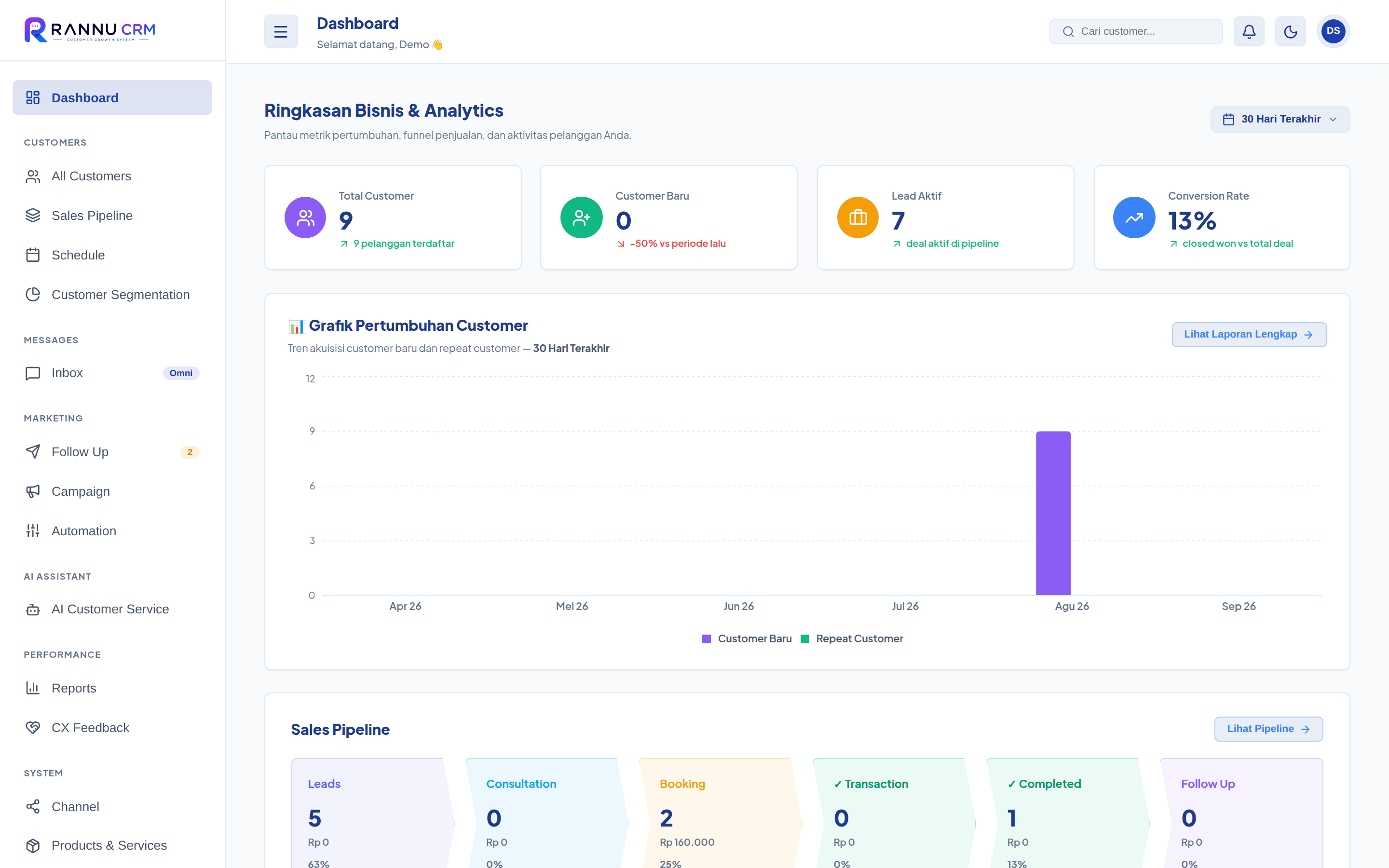Screen dimensions: 1389x868
Task: Open Sales Pipeline in sidebar
Action: 112,216
